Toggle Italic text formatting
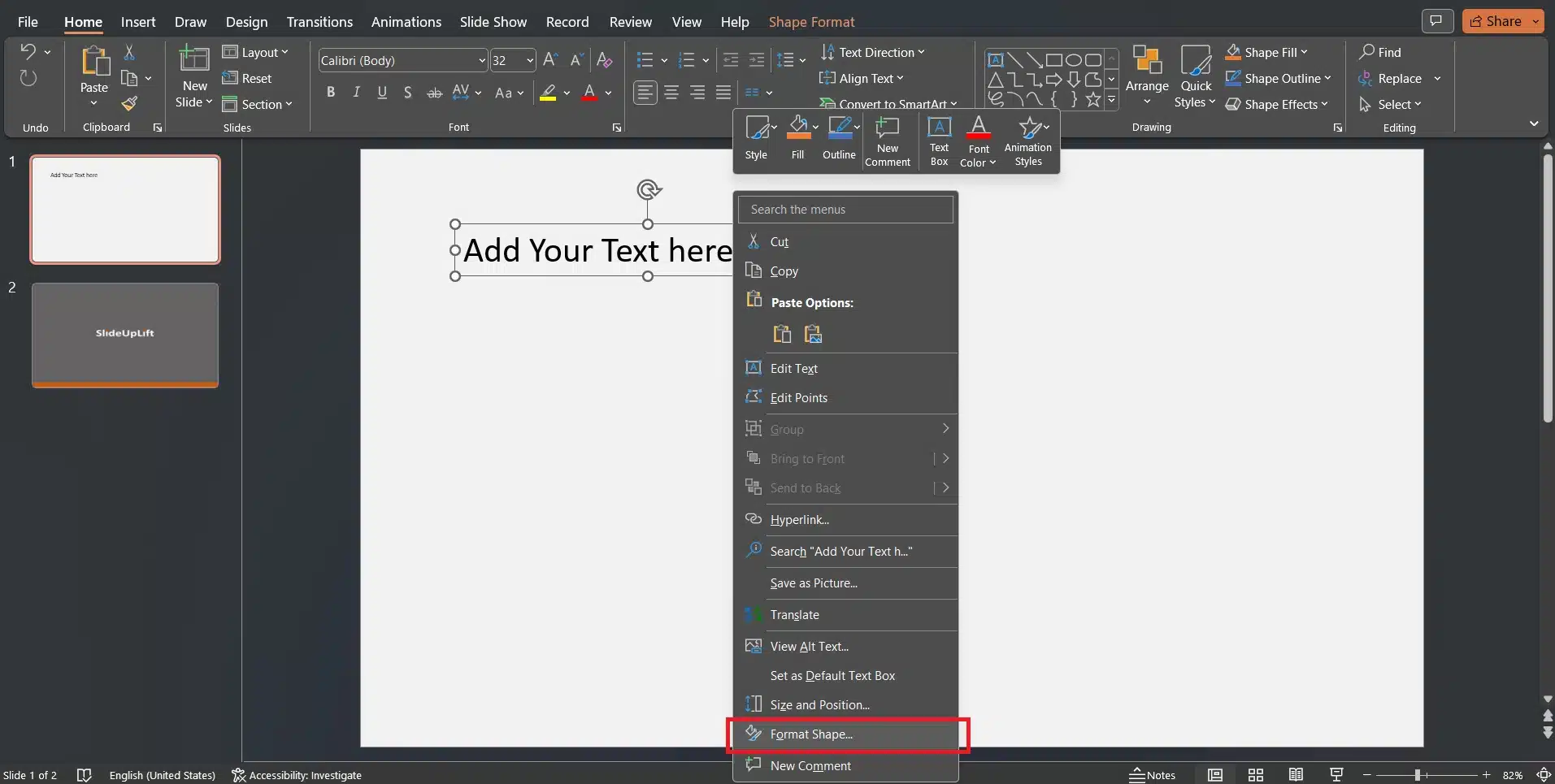The image size is (1555, 784). pos(356,93)
